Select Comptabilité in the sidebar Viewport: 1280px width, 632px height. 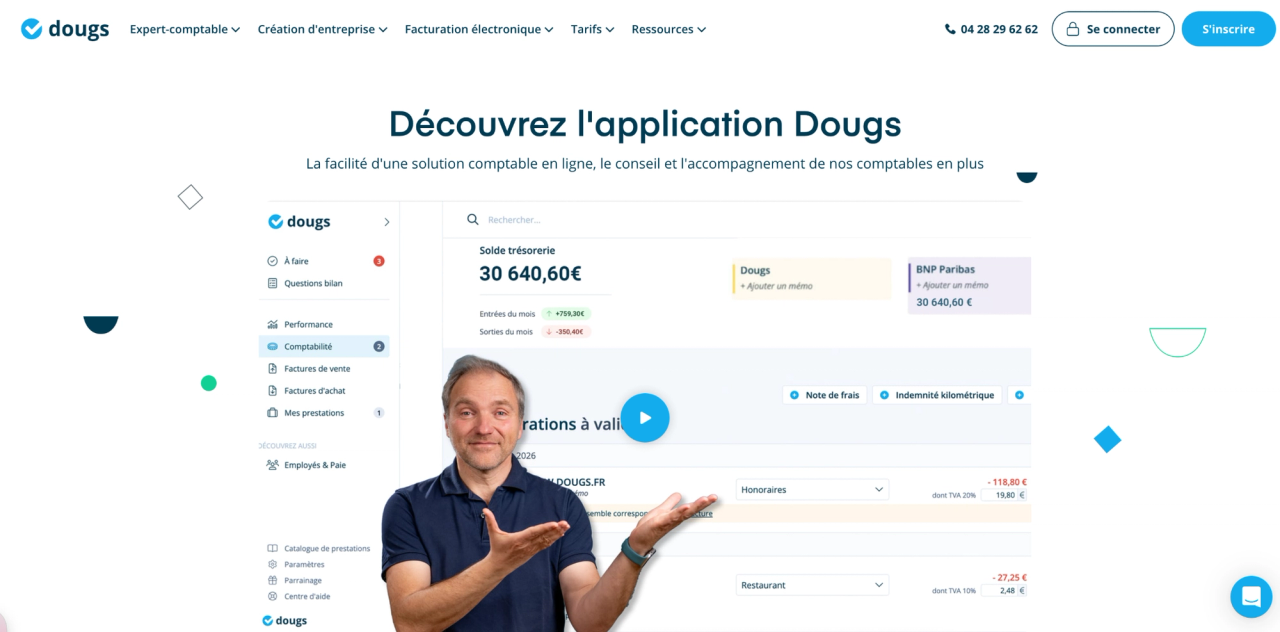point(324,346)
